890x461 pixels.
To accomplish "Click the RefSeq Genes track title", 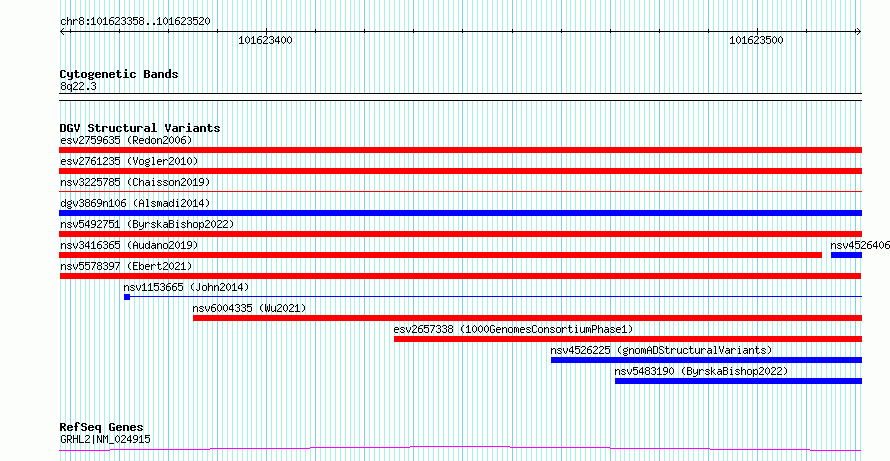I will pyautogui.click(x=102, y=427).
